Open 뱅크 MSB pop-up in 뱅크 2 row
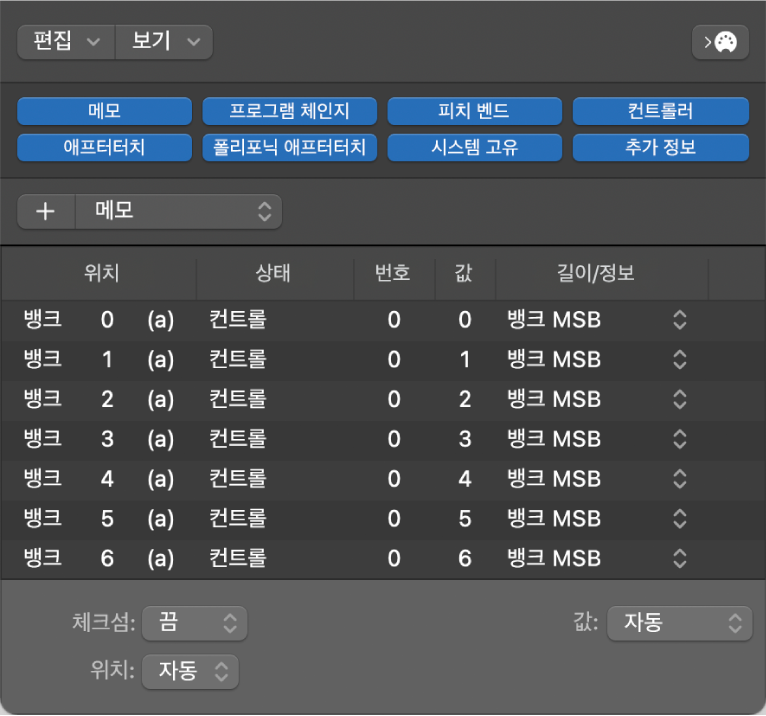This screenshot has width=766, height=716. pyautogui.click(x=680, y=400)
